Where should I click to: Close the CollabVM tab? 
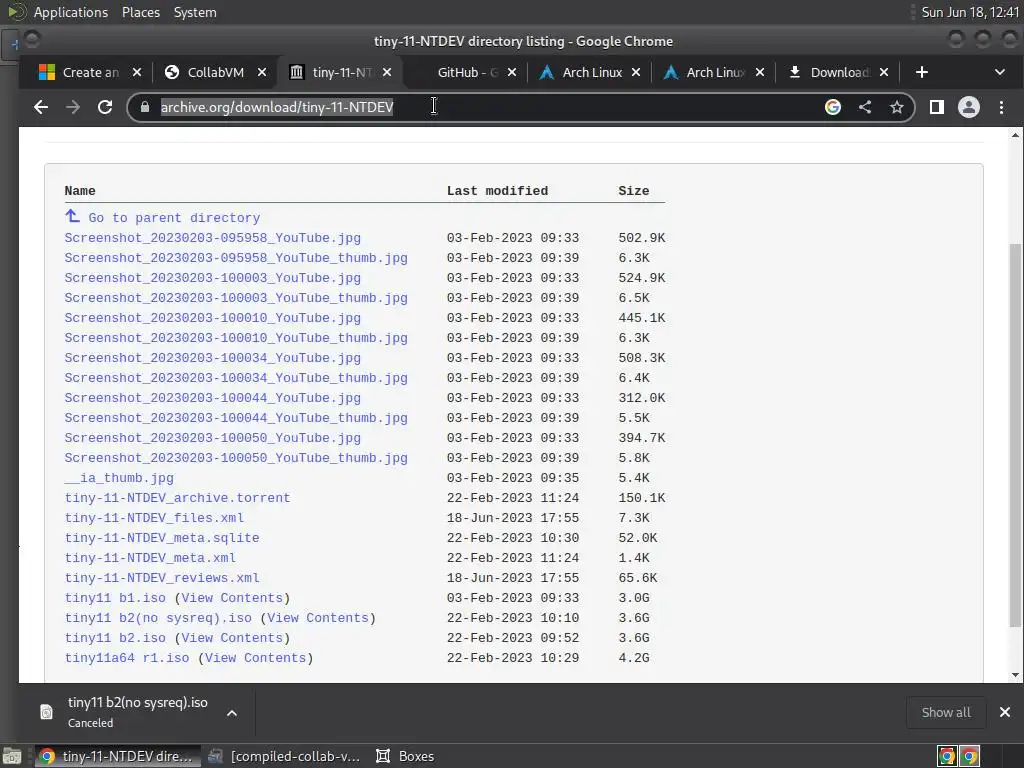262,72
